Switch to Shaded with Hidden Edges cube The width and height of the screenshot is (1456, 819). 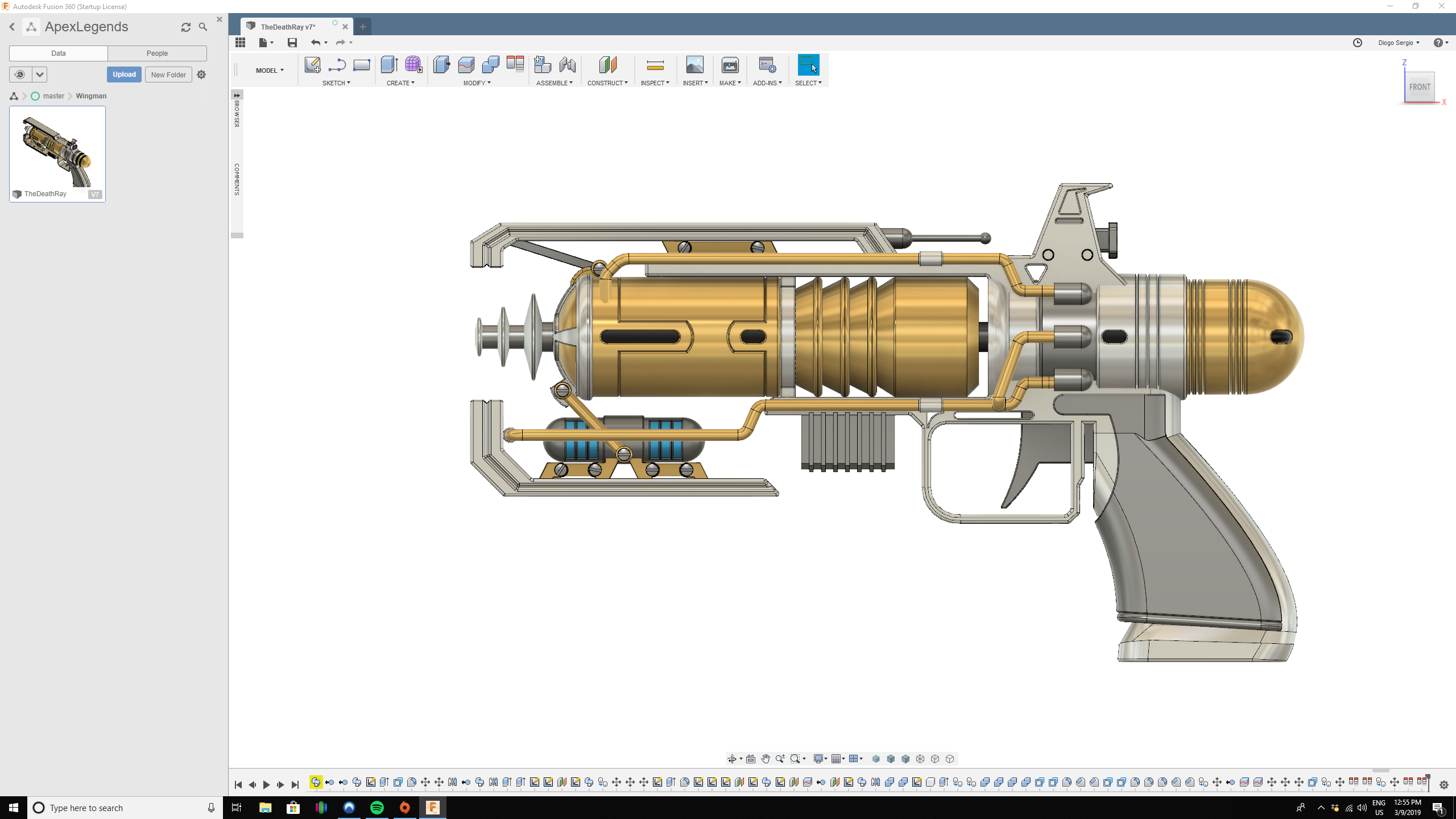(891, 759)
